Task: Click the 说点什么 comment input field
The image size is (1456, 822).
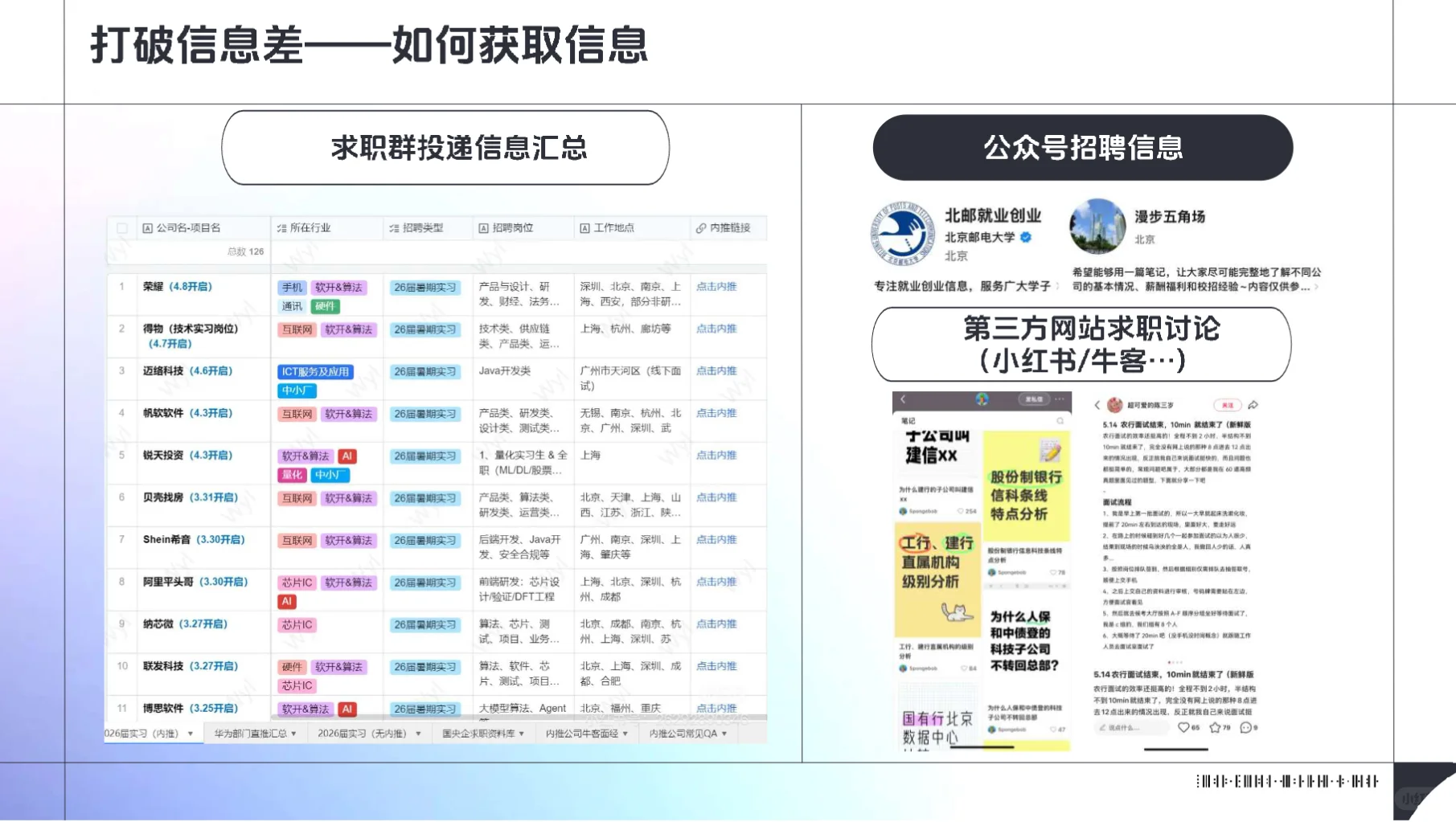Action: tap(1131, 727)
